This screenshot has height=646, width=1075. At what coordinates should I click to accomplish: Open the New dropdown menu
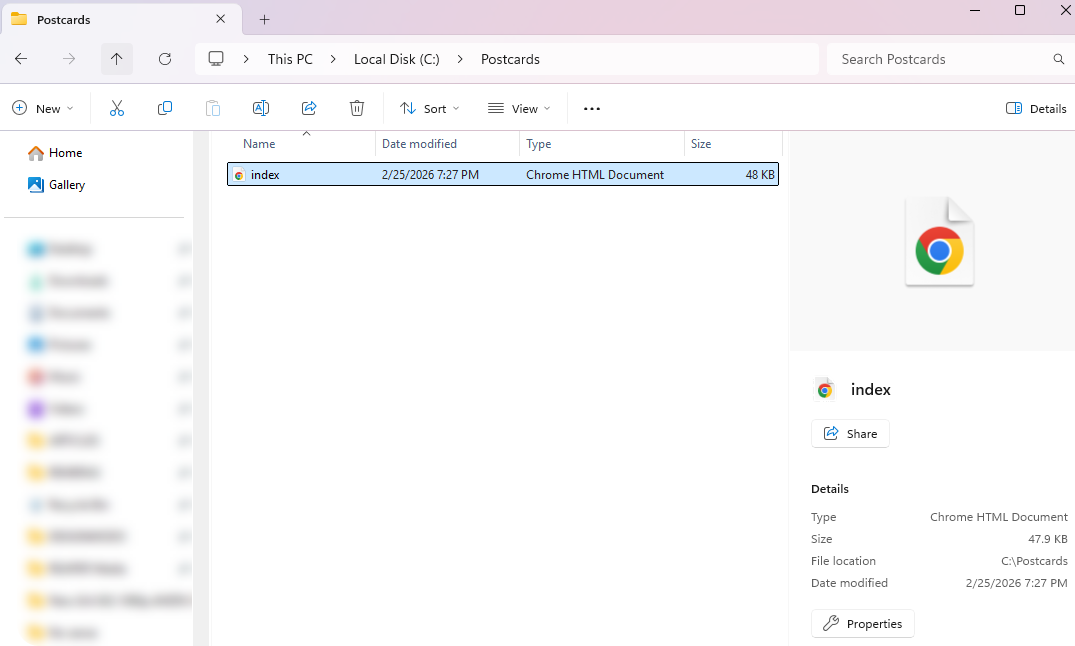coord(43,108)
